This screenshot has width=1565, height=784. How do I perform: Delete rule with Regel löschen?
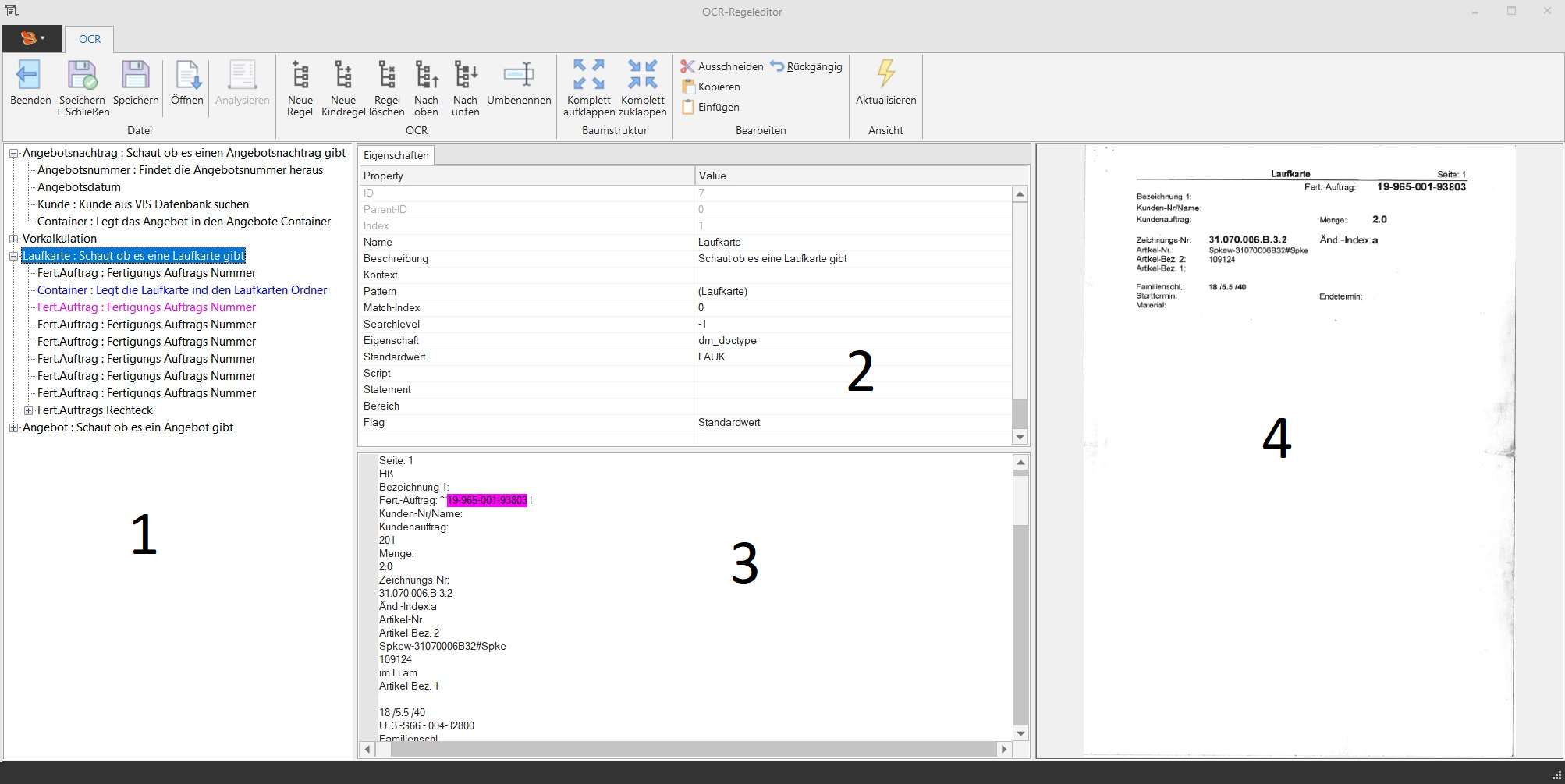pos(387,76)
